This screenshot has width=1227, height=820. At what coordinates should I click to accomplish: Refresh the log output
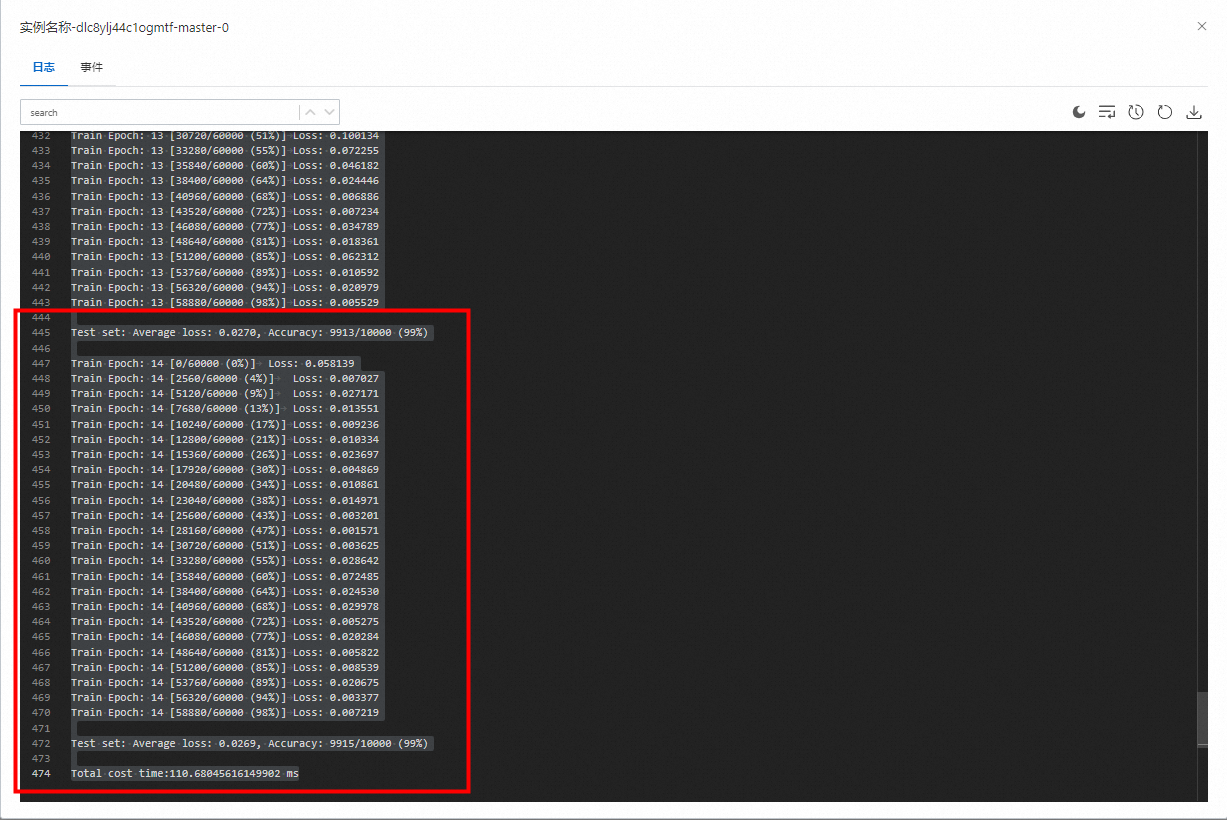pyautogui.click(x=1164, y=112)
